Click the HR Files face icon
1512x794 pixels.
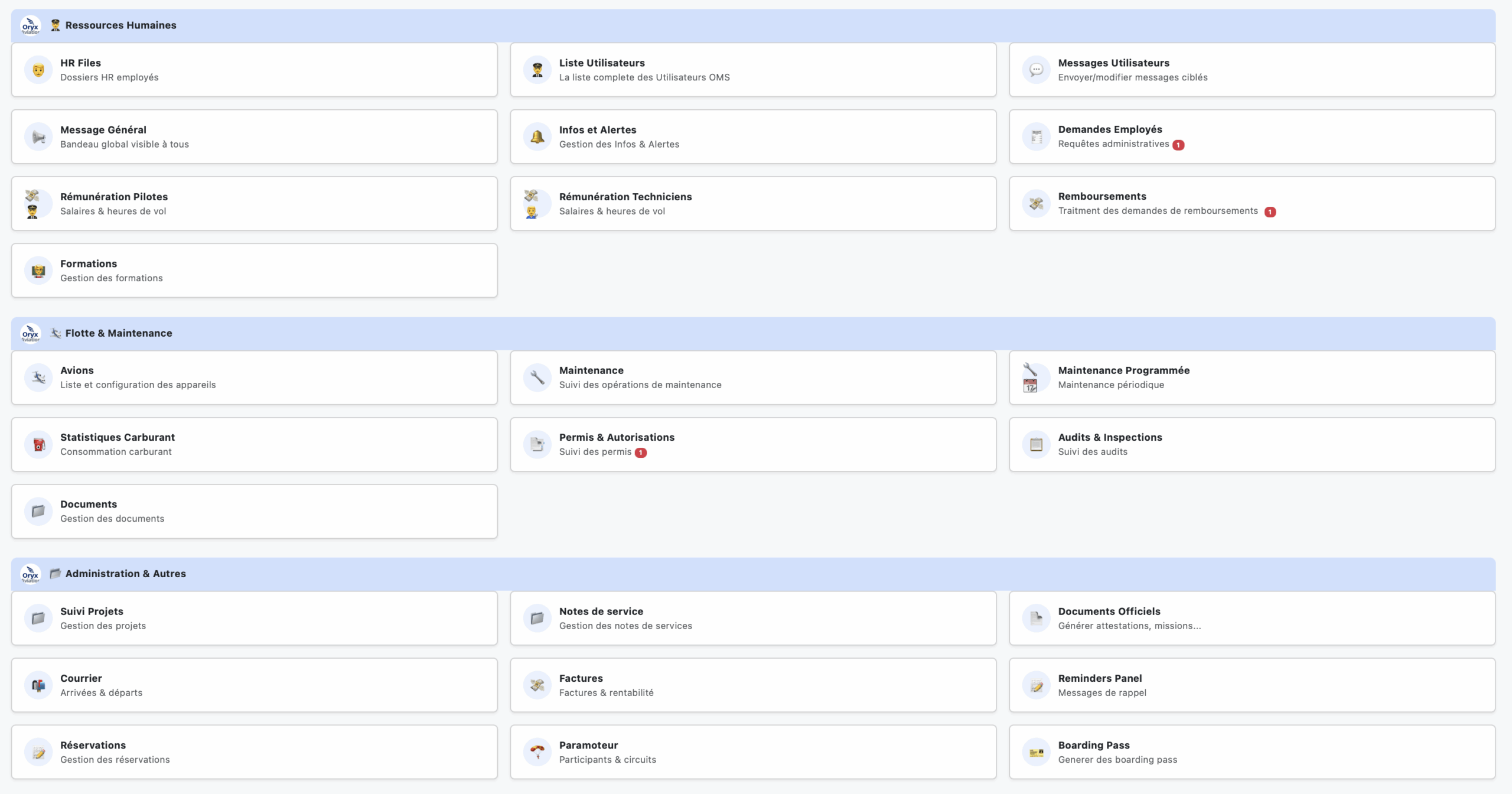[38, 70]
